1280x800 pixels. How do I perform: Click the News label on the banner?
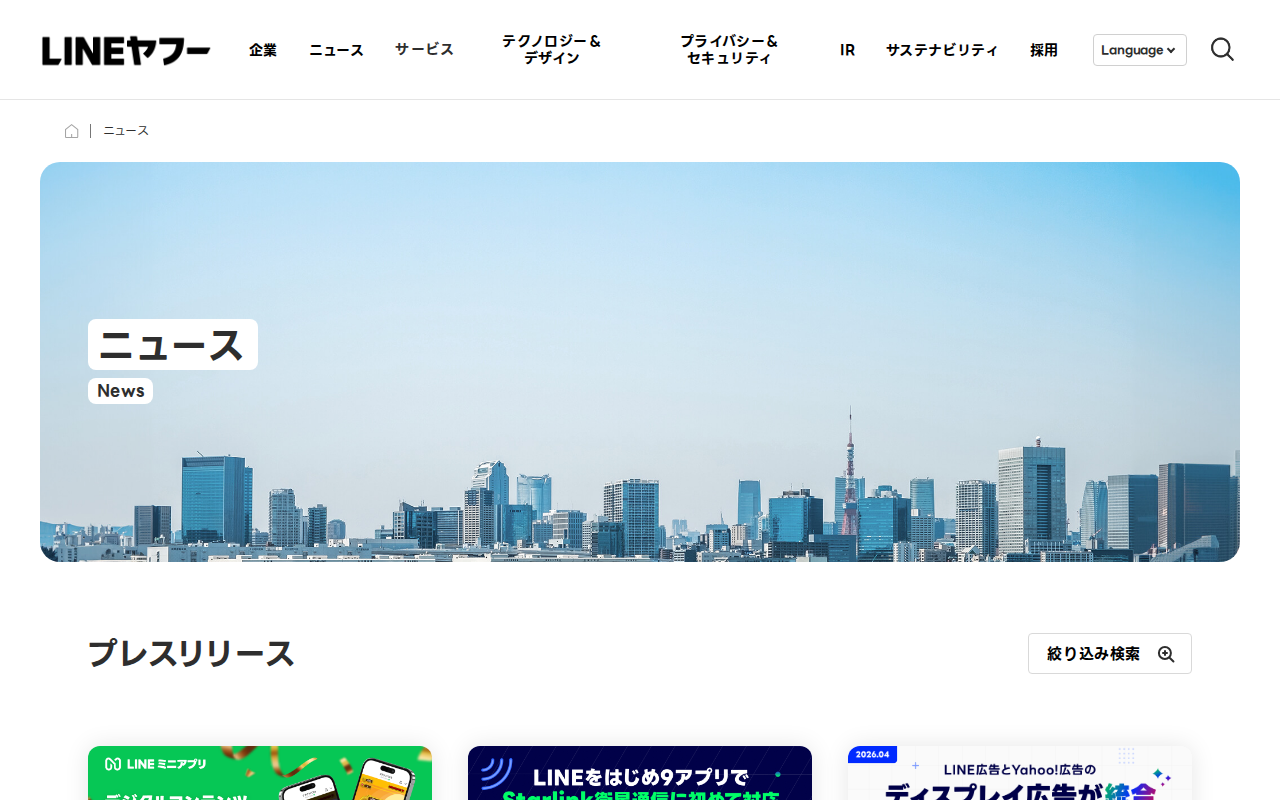[x=120, y=391]
